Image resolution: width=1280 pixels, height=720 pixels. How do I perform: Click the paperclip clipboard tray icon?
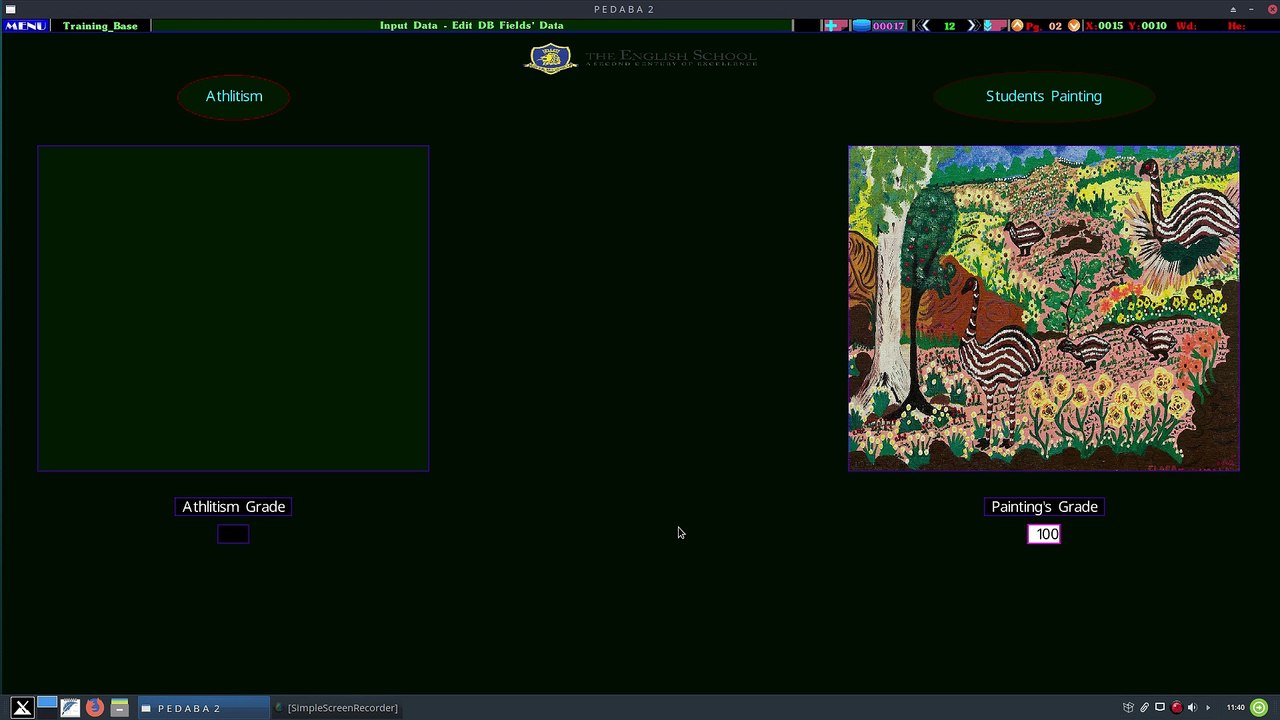tap(1145, 708)
